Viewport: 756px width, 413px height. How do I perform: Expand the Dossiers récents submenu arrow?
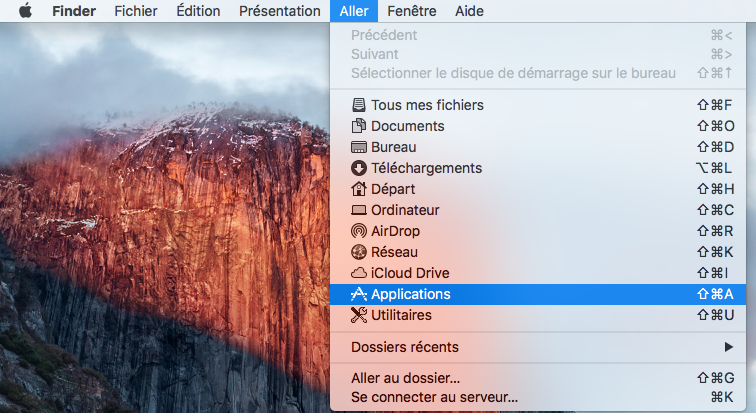728,347
